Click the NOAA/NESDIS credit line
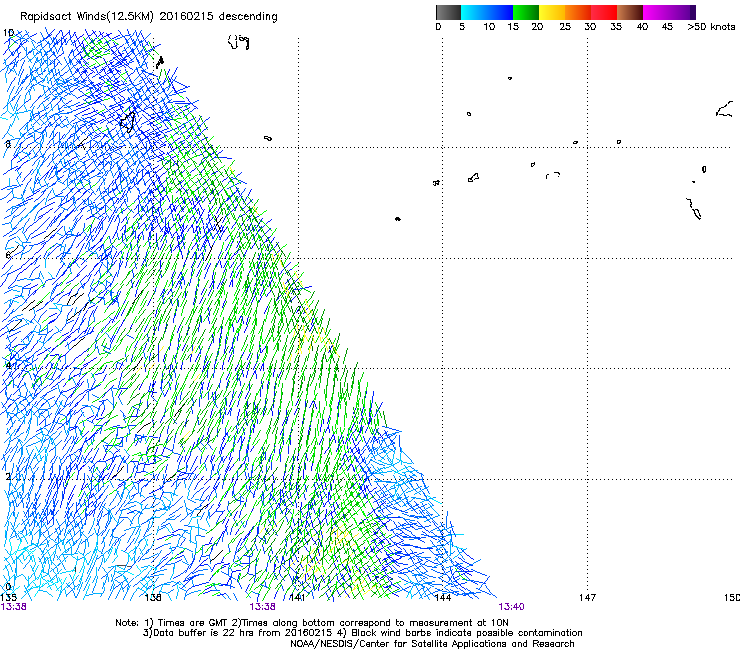The width and height of the screenshot is (740, 650). 432,644
